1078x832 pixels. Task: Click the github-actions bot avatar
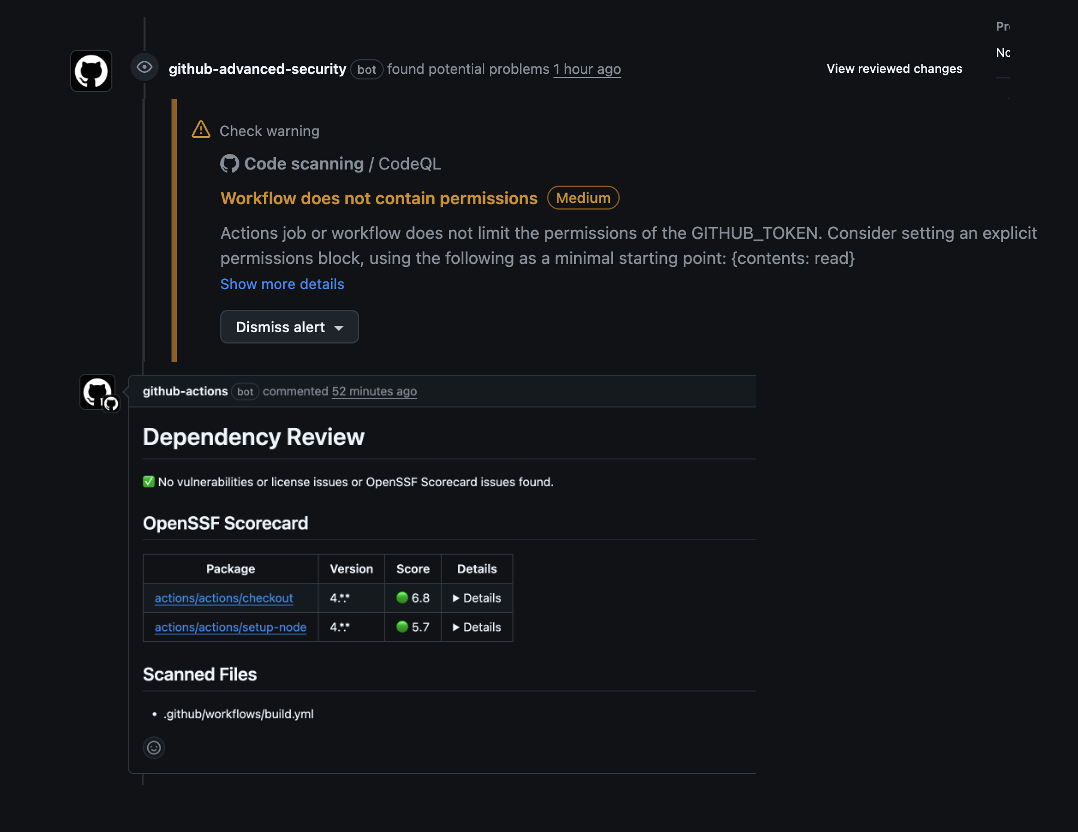[98, 392]
